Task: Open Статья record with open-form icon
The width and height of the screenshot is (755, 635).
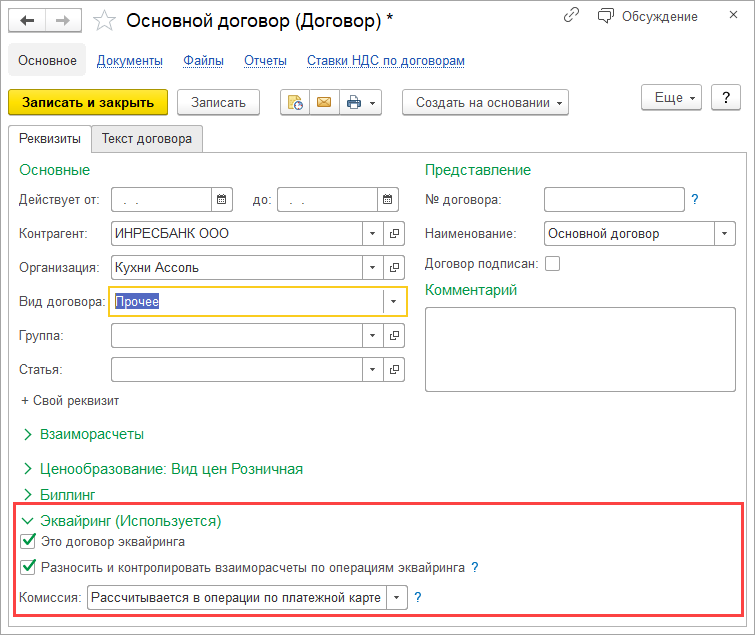Action: pos(394,370)
